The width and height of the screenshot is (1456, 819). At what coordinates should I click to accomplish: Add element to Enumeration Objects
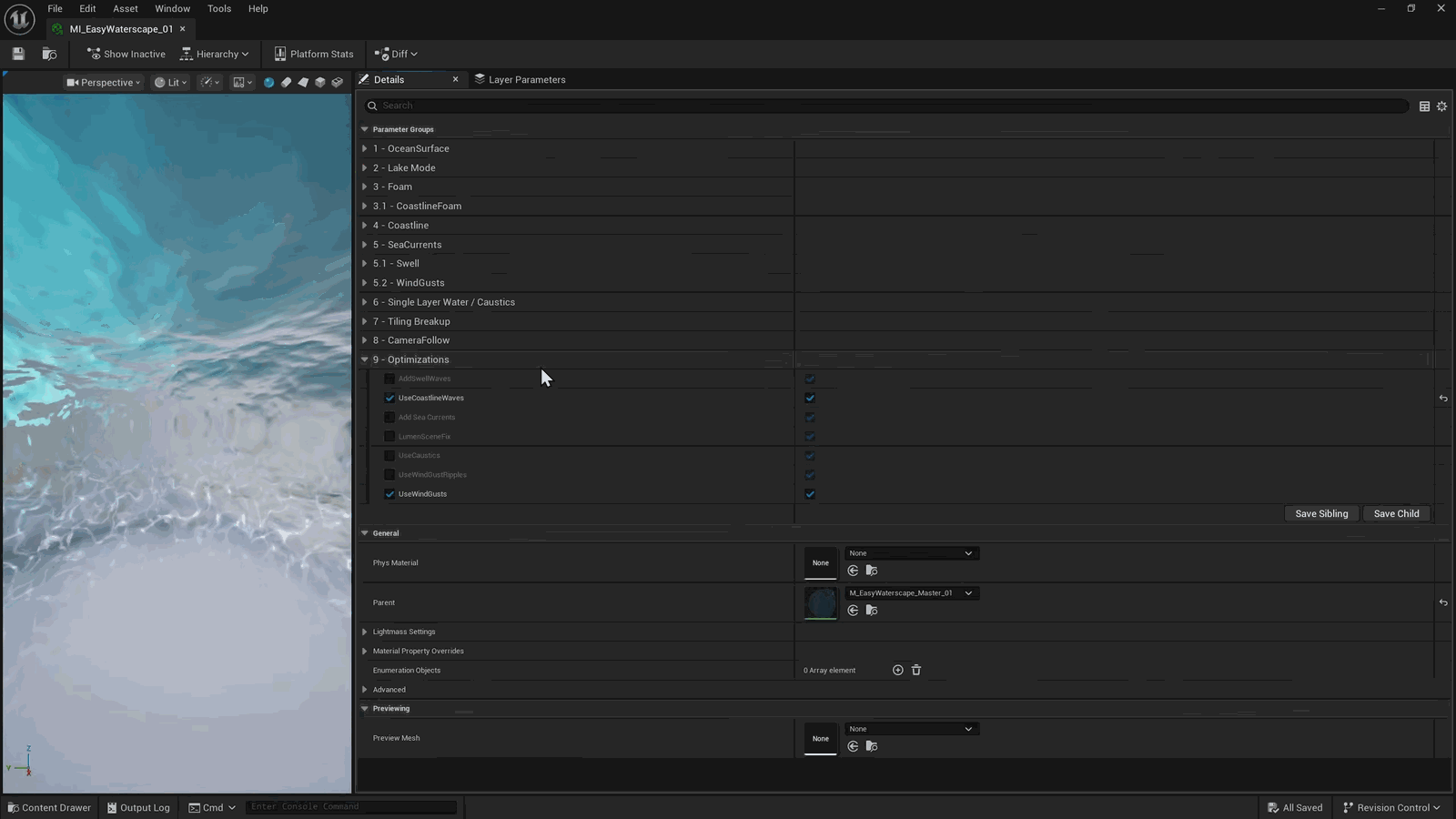(898, 671)
